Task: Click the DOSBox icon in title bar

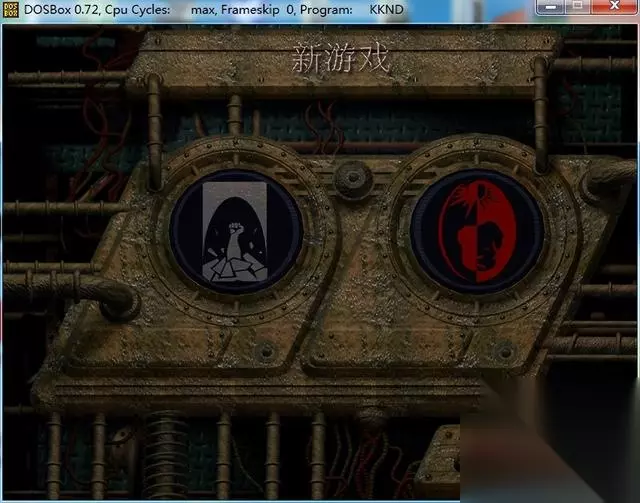Action: [11, 9]
